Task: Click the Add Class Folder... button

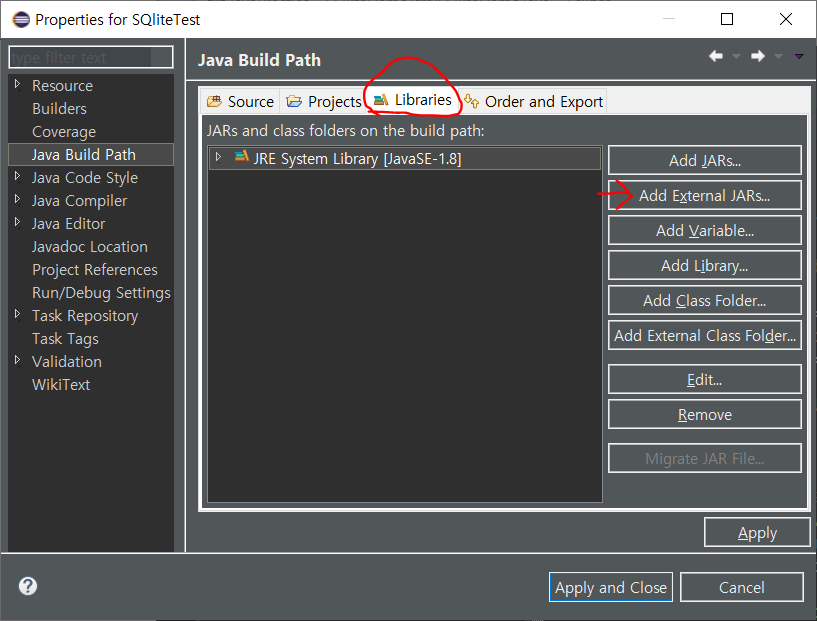Action: click(704, 301)
